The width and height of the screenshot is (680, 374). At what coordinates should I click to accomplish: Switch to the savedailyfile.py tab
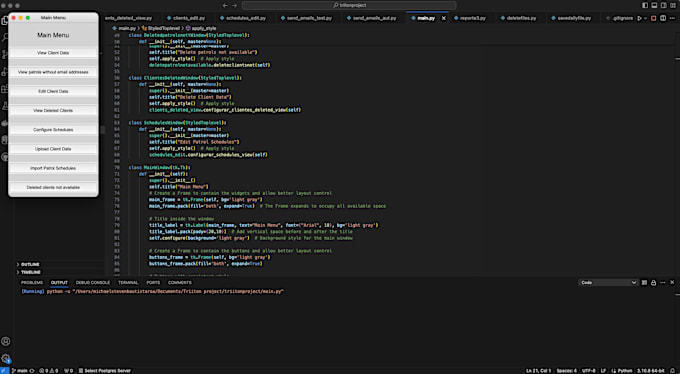[x=571, y=18]
